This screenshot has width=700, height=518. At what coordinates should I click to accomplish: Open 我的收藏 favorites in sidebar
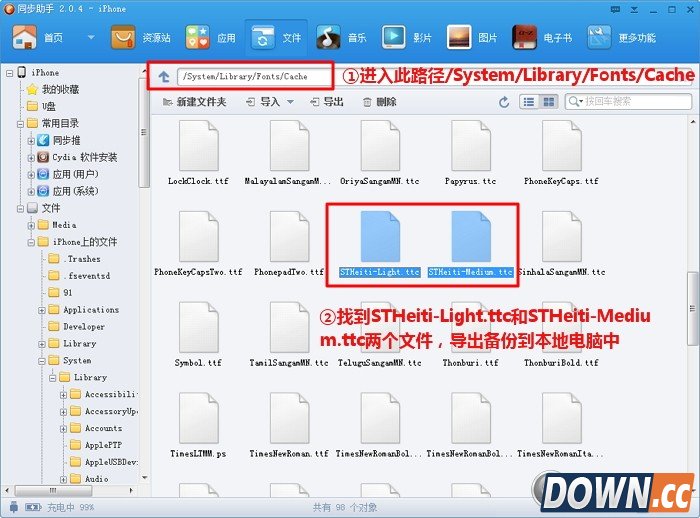[x=53, y=90]
